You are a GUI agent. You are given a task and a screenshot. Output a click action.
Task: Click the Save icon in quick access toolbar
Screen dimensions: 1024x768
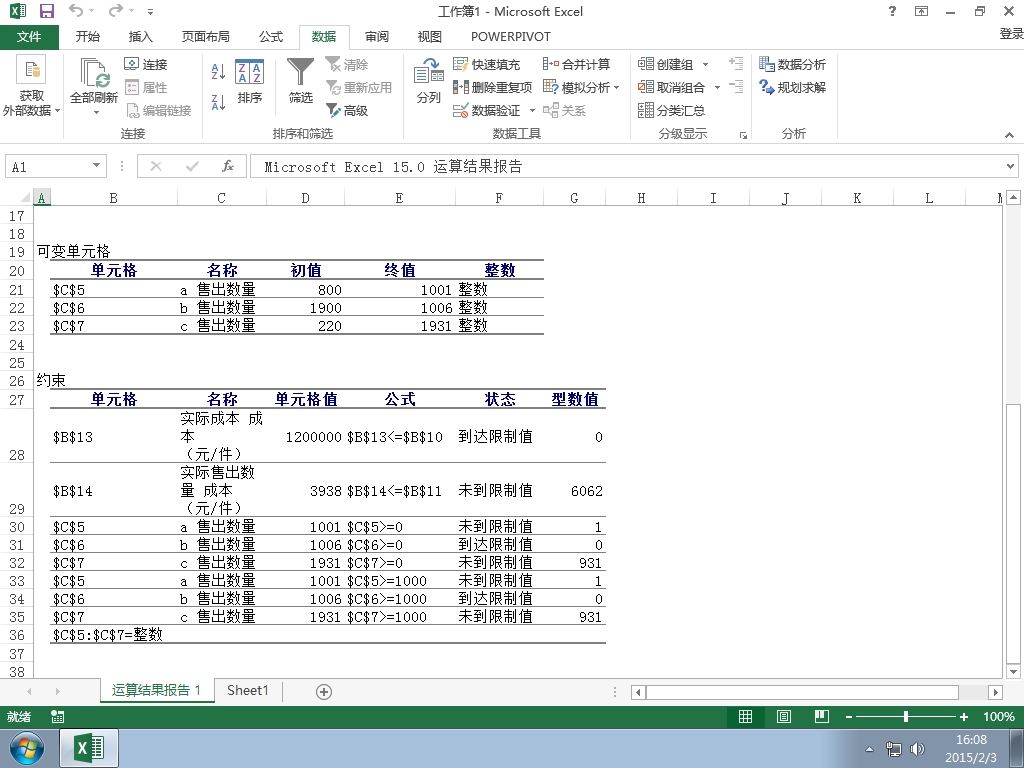tap(46, 11)
